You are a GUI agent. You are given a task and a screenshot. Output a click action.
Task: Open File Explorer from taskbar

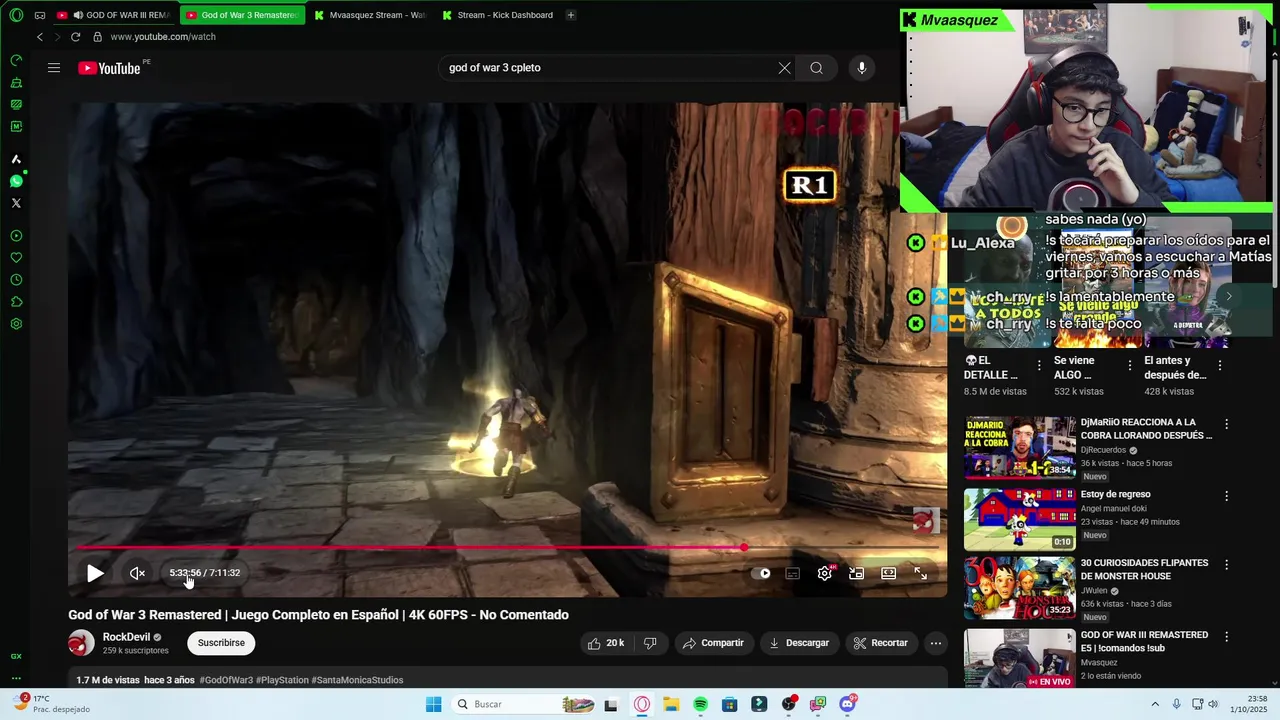pos(671,704)
